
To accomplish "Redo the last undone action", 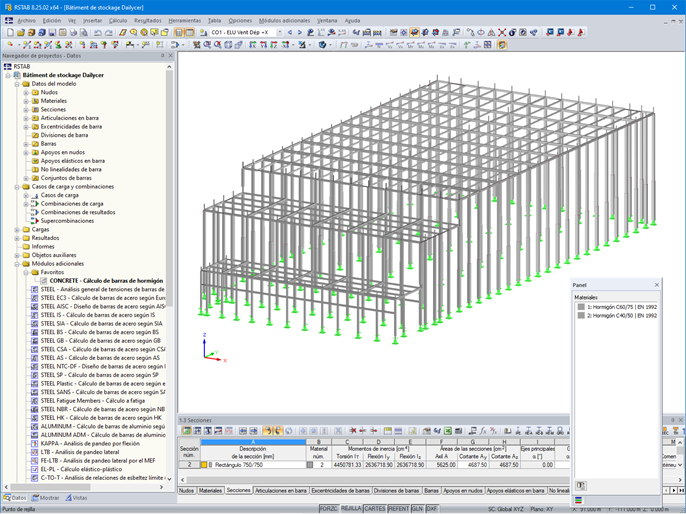I will pos(108,32).
